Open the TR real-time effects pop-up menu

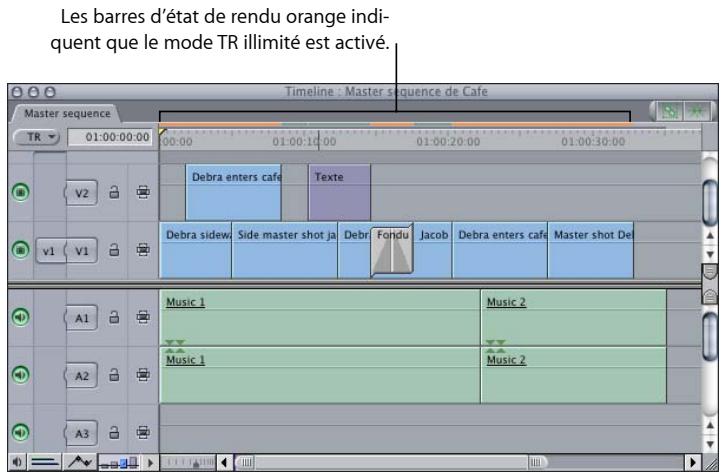point(37,137)
